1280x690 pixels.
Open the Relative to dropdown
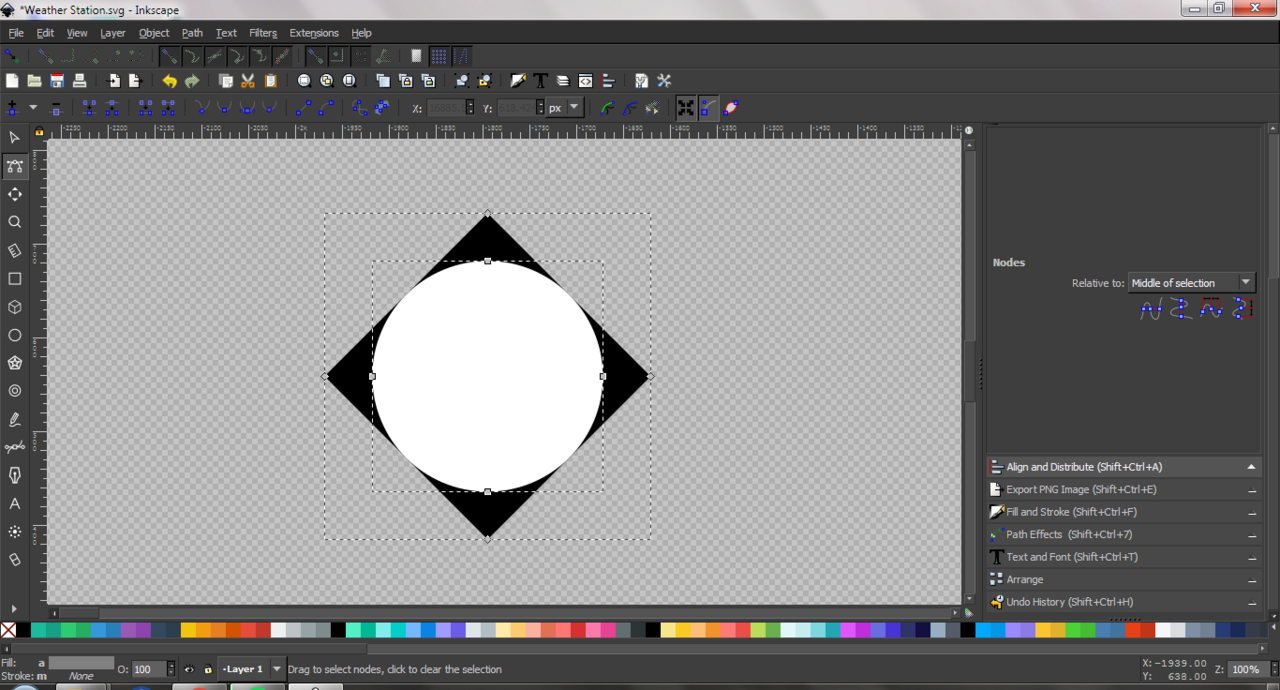pos(1191,283)
